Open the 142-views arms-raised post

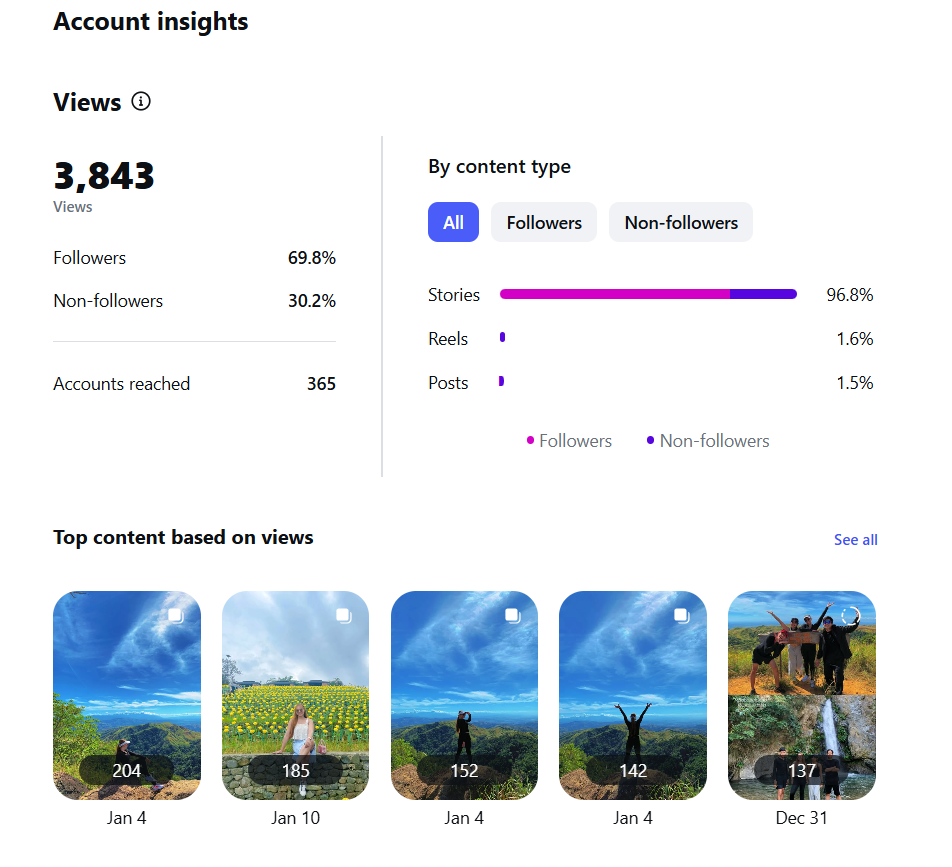[633, 695]
